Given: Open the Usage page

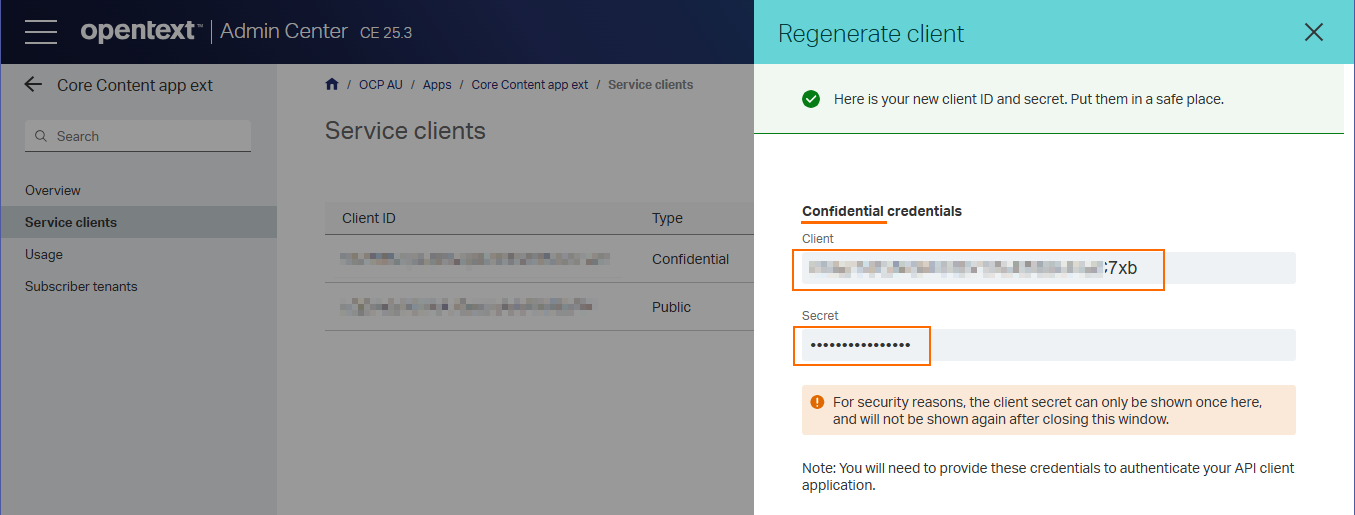Looking at the screenshot, I should click(x=44, y=254).
